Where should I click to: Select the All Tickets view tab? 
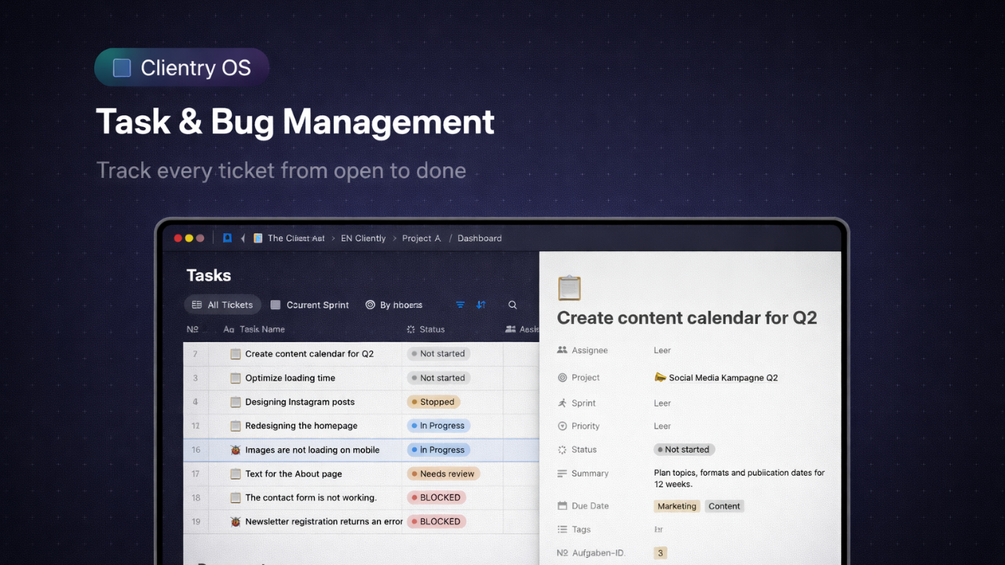(222, 305)
